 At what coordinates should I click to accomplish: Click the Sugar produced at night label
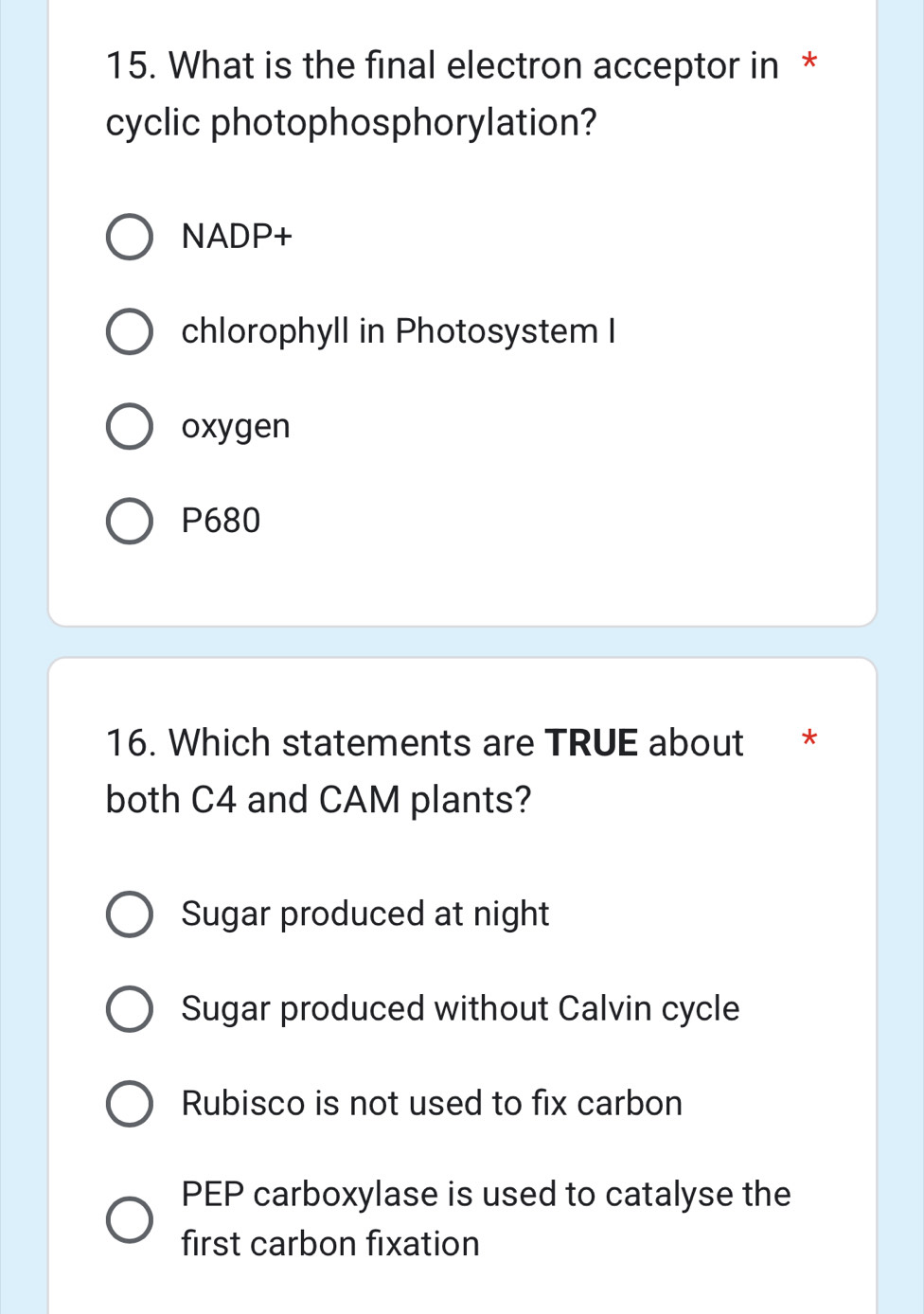coord(364,914)
